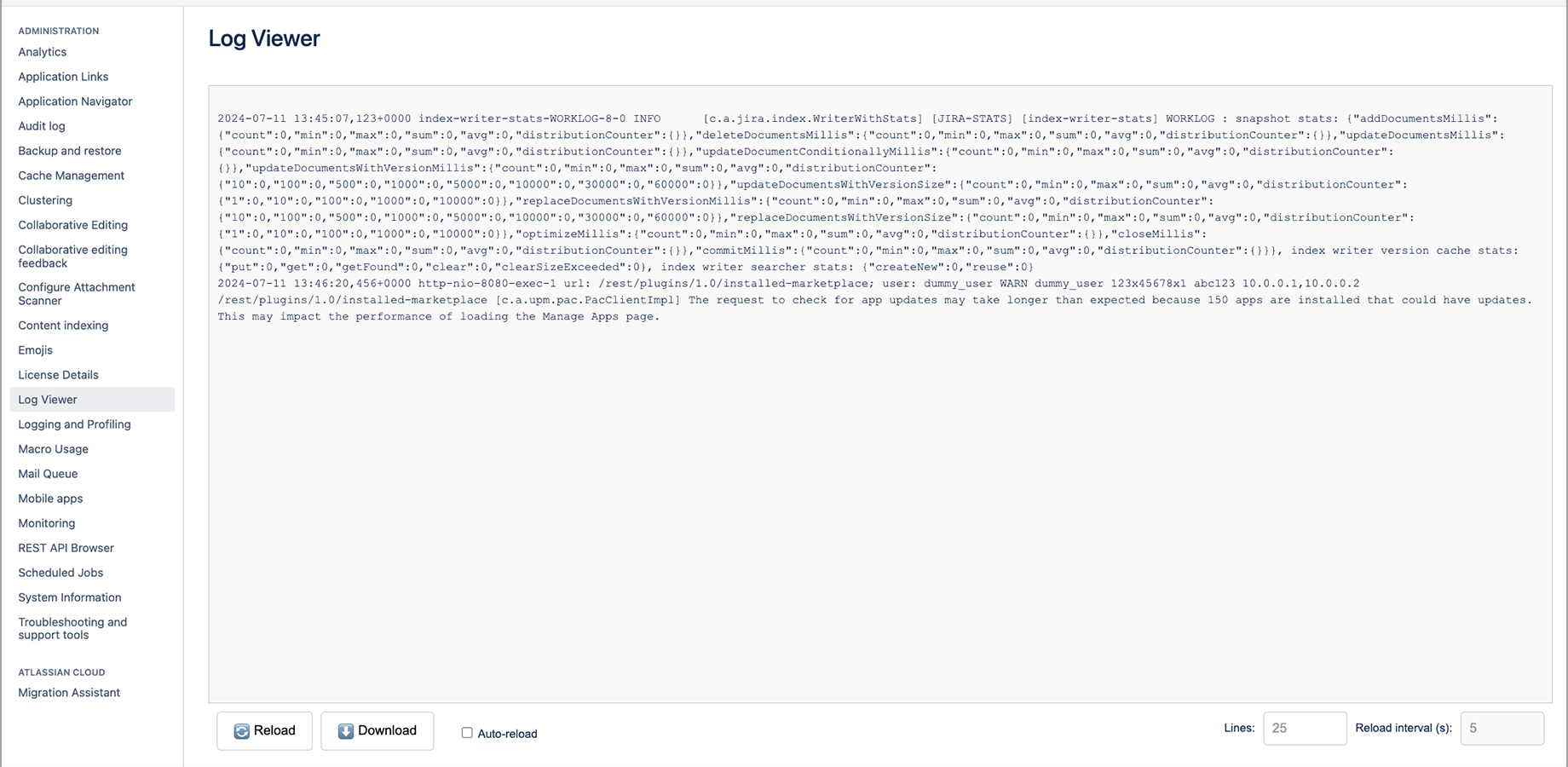Click the Download button label

point(387,730)
